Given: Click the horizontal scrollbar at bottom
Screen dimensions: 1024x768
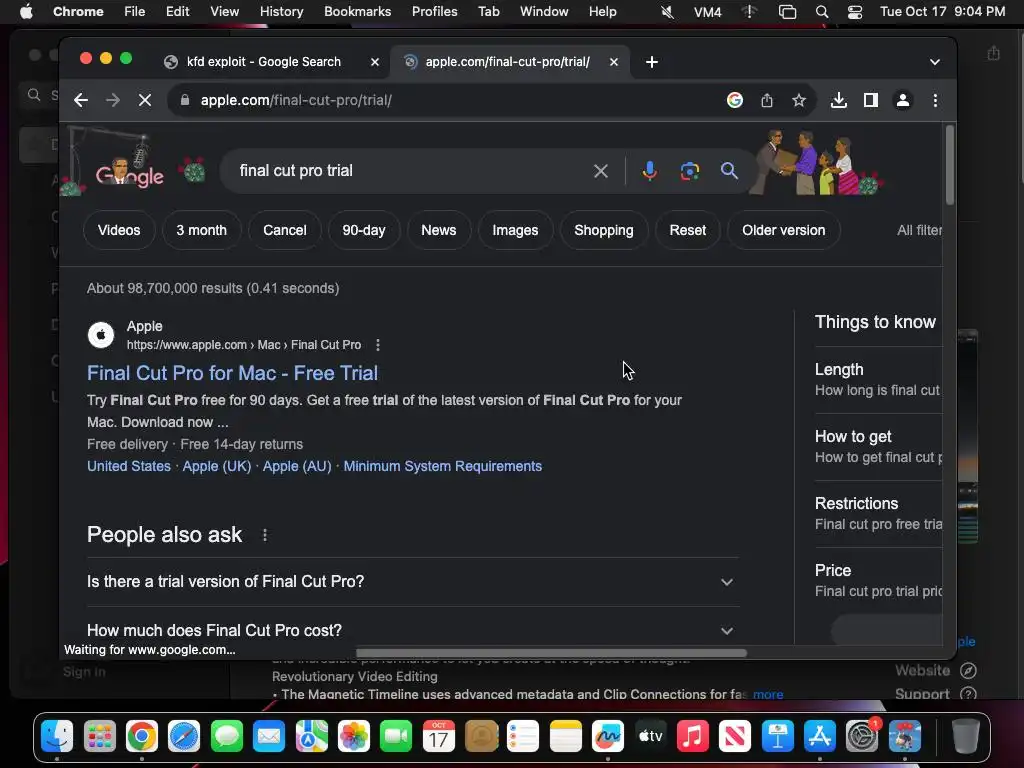Looking at the screenshot, I should (551, 653).
